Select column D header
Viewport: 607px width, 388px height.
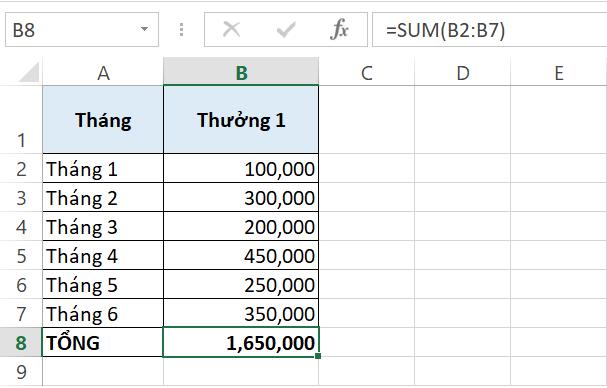click(463, 72)
